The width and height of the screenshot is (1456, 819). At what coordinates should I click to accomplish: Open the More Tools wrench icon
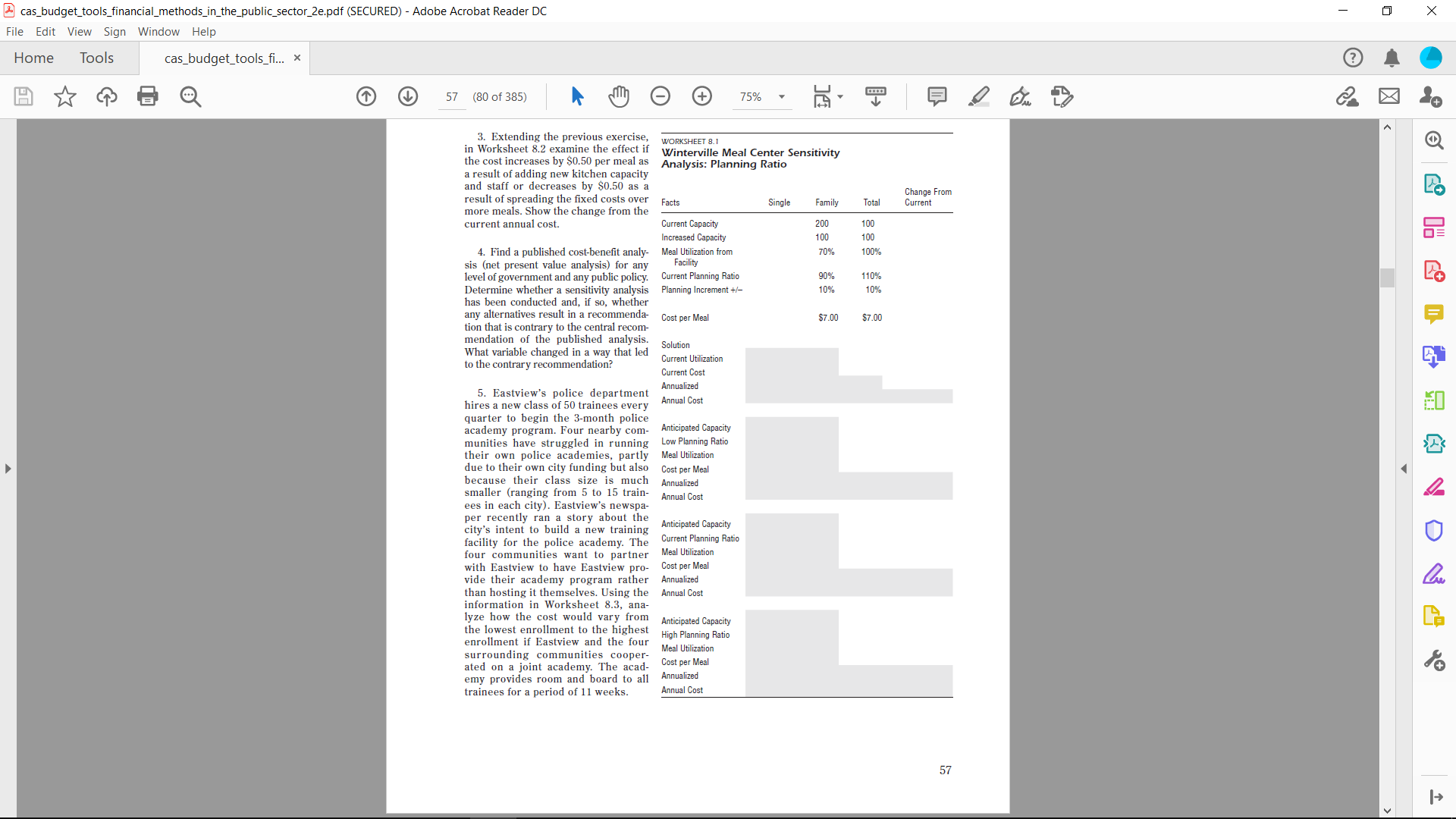[x=1434, y=661]
